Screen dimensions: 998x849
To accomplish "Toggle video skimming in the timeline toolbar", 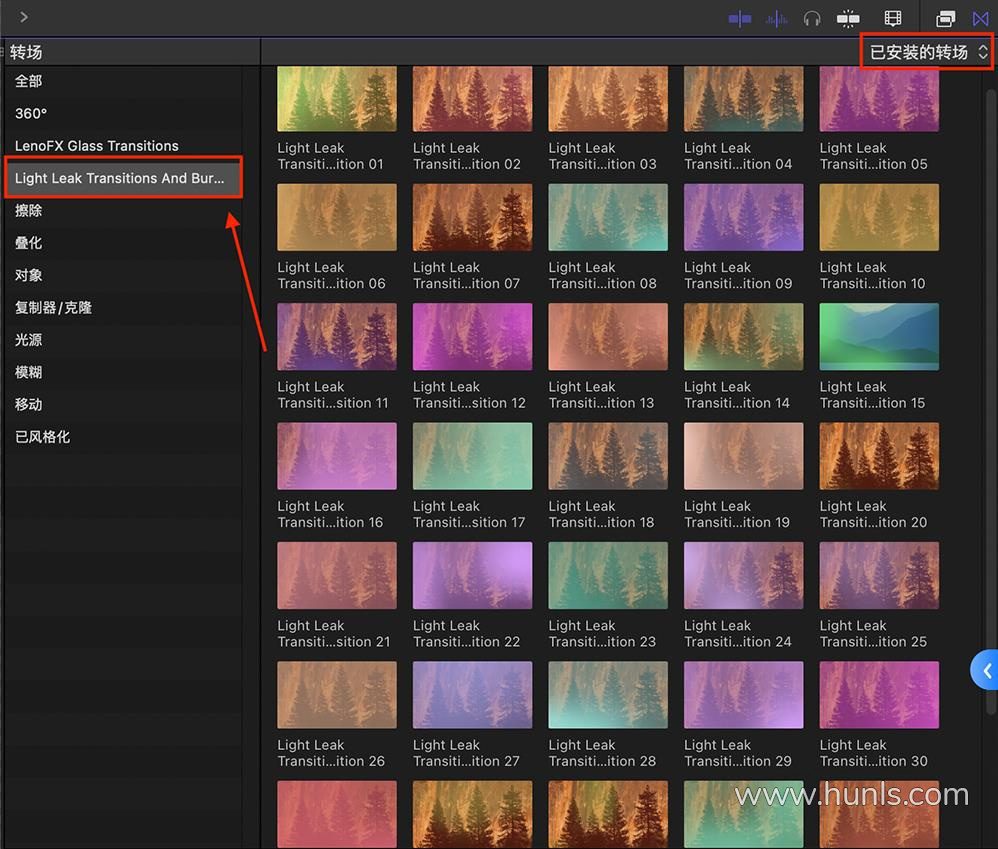I will 740,18.
